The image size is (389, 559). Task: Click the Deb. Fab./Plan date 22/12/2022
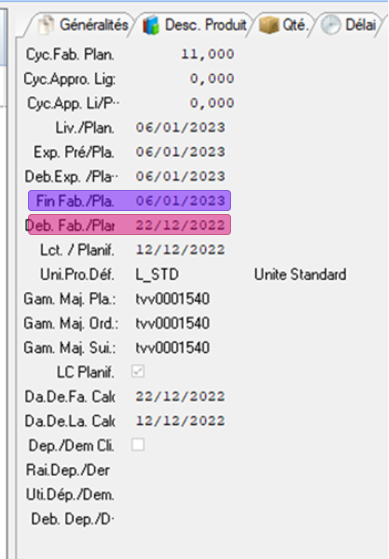click(x=180, y=225)
